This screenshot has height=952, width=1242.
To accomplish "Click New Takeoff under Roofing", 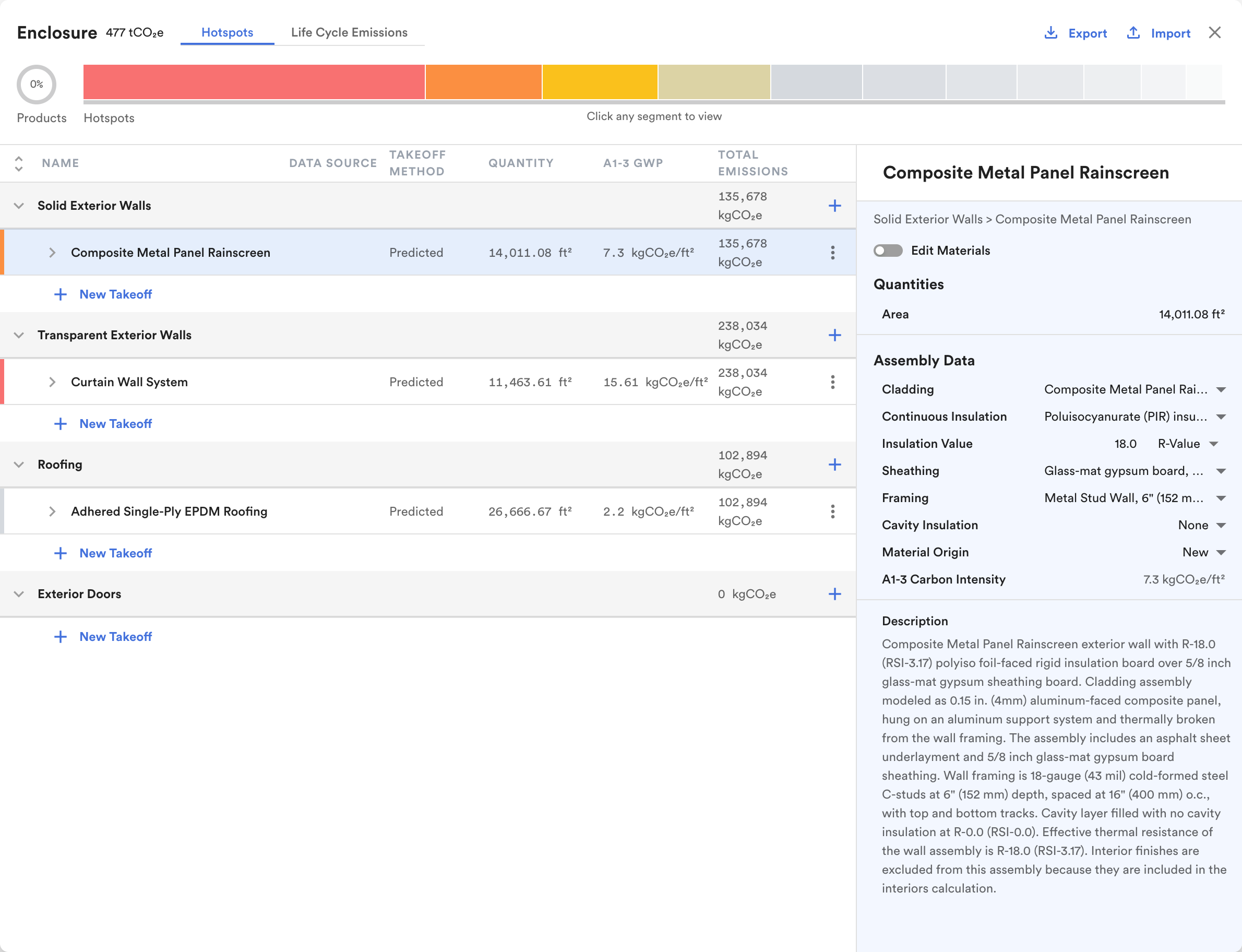I will pos(103,553).
